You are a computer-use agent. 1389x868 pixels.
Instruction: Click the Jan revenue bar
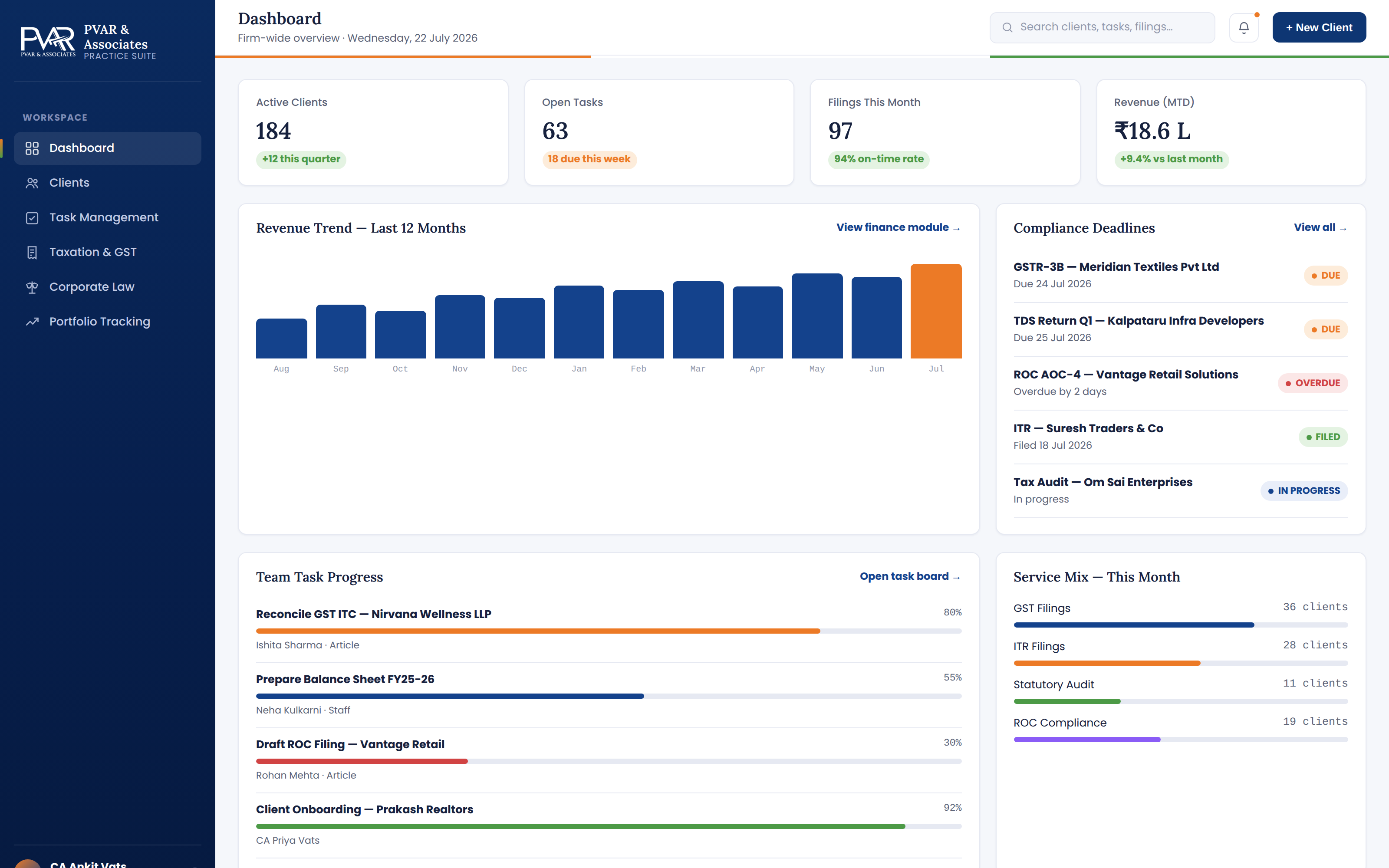point(579,322)
